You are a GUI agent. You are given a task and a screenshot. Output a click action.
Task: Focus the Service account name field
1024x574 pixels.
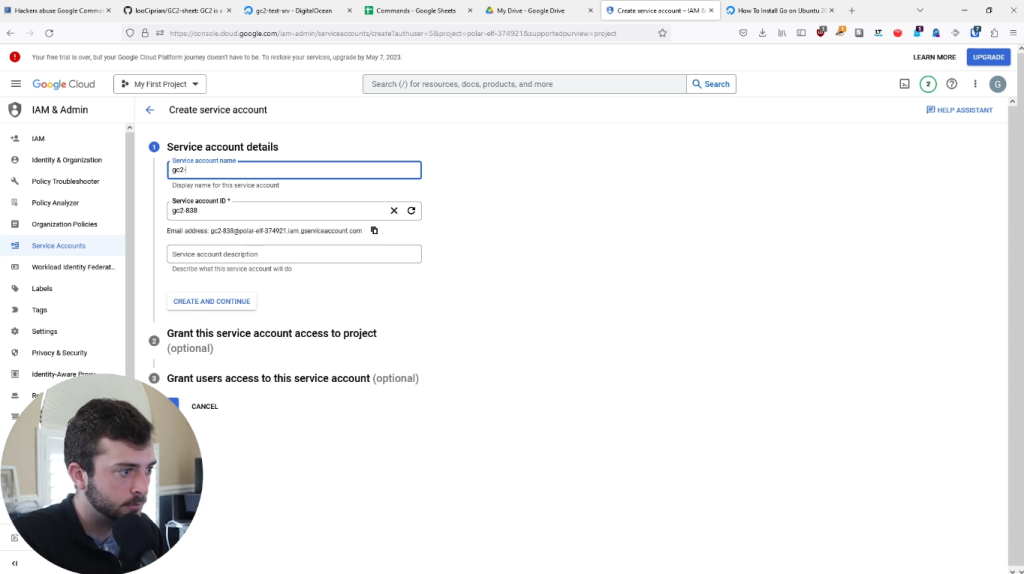pos(294,170)
